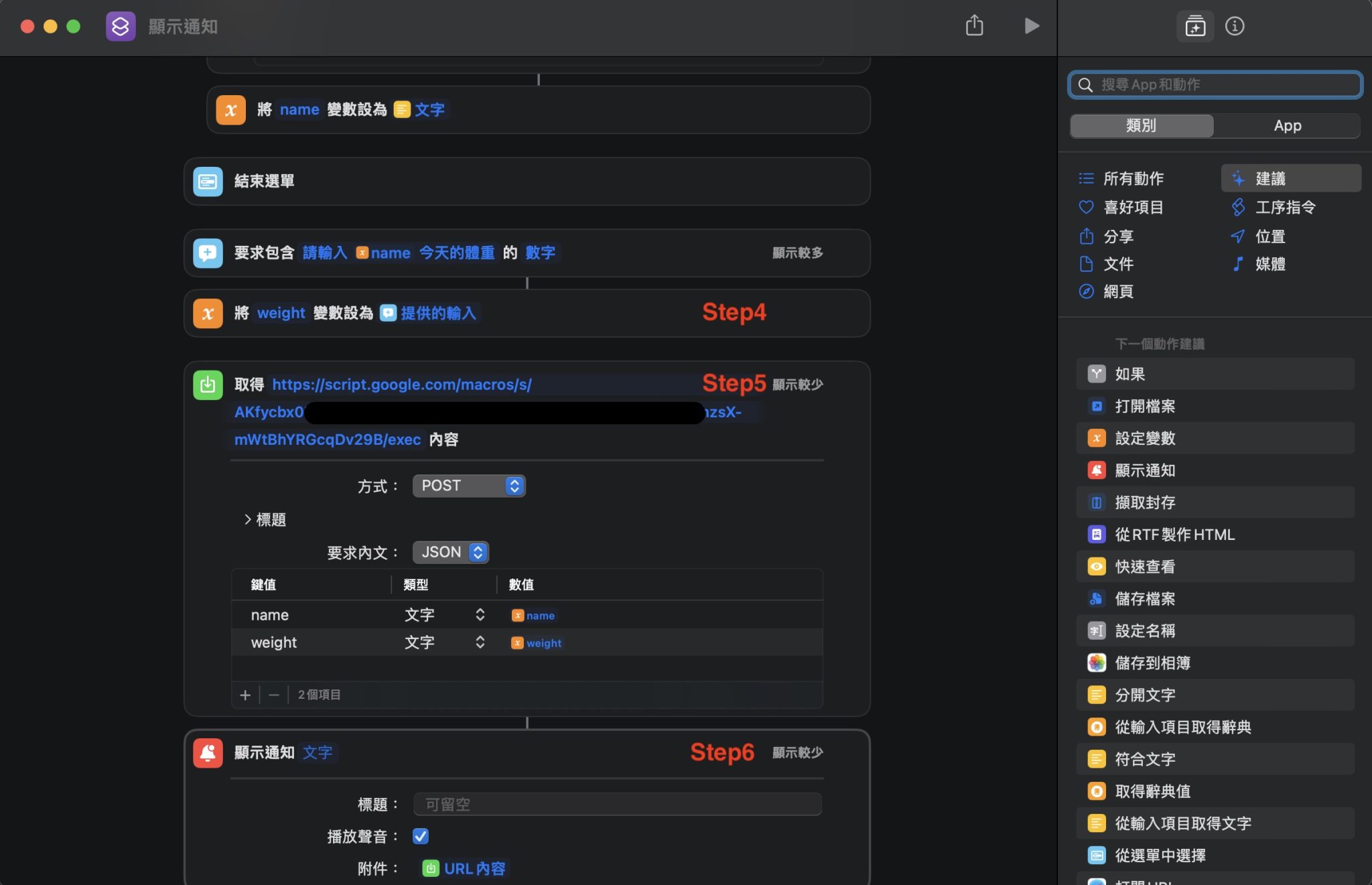Expand the 標題 headers disclosure
This screenshot has width=1372, height=885.
pos(248,519)
